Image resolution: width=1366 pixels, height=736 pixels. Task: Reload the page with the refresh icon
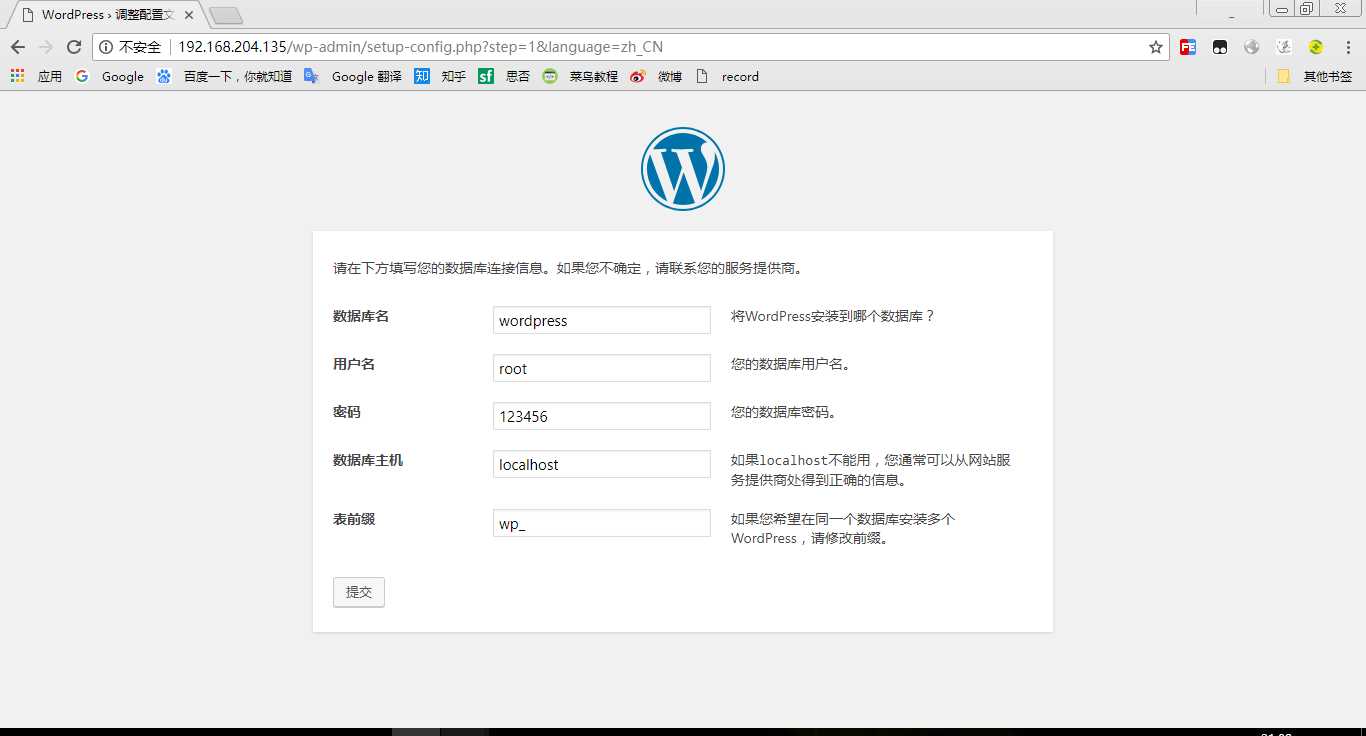click(x=73, y=47)
